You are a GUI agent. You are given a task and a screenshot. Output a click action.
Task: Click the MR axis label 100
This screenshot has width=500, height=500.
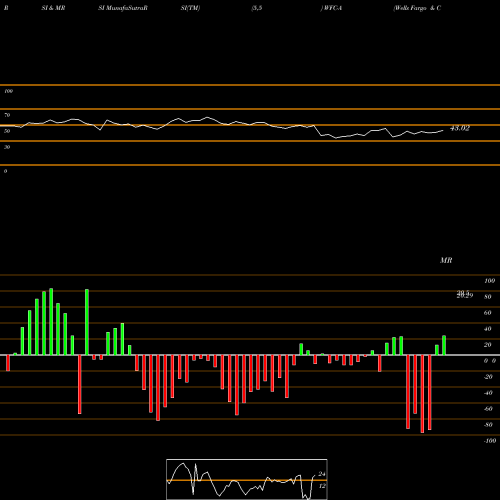(x=489, y=281)
